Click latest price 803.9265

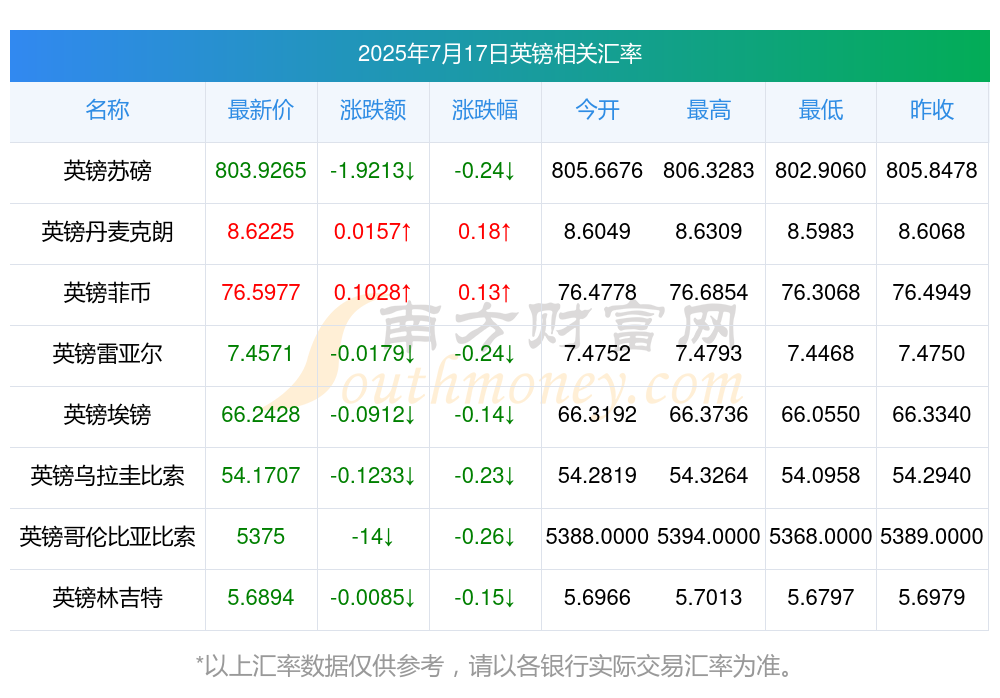(260, 170)
